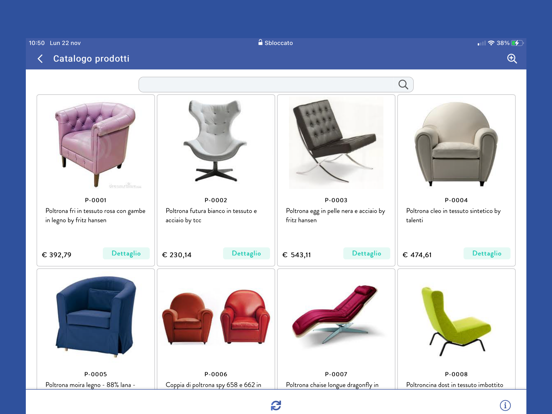Tap the refresh icon in bottom bar
Viewport: 552px width, 414px height.
pos(276,405)
